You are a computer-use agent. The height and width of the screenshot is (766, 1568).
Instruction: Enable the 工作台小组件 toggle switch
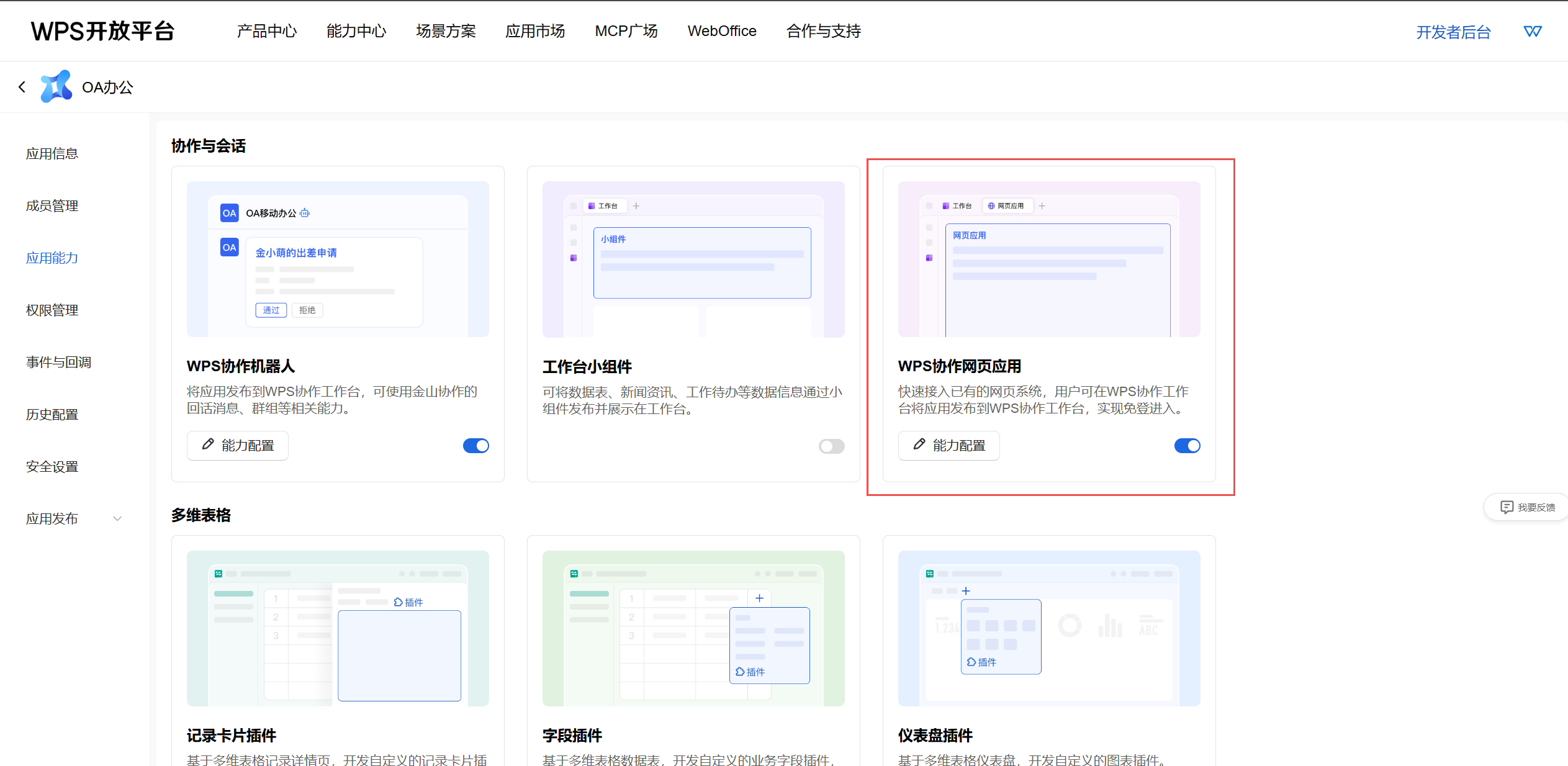coord(831,446)
